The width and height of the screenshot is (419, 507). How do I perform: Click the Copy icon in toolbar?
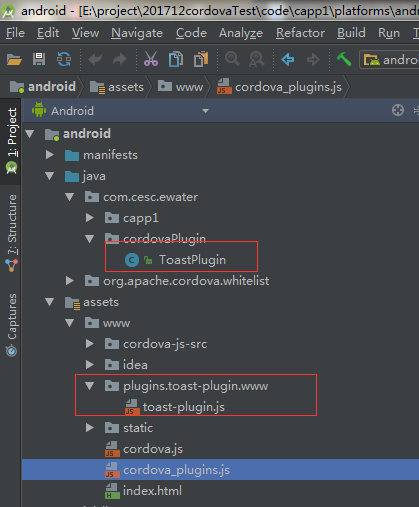click(x=176, y=59)
